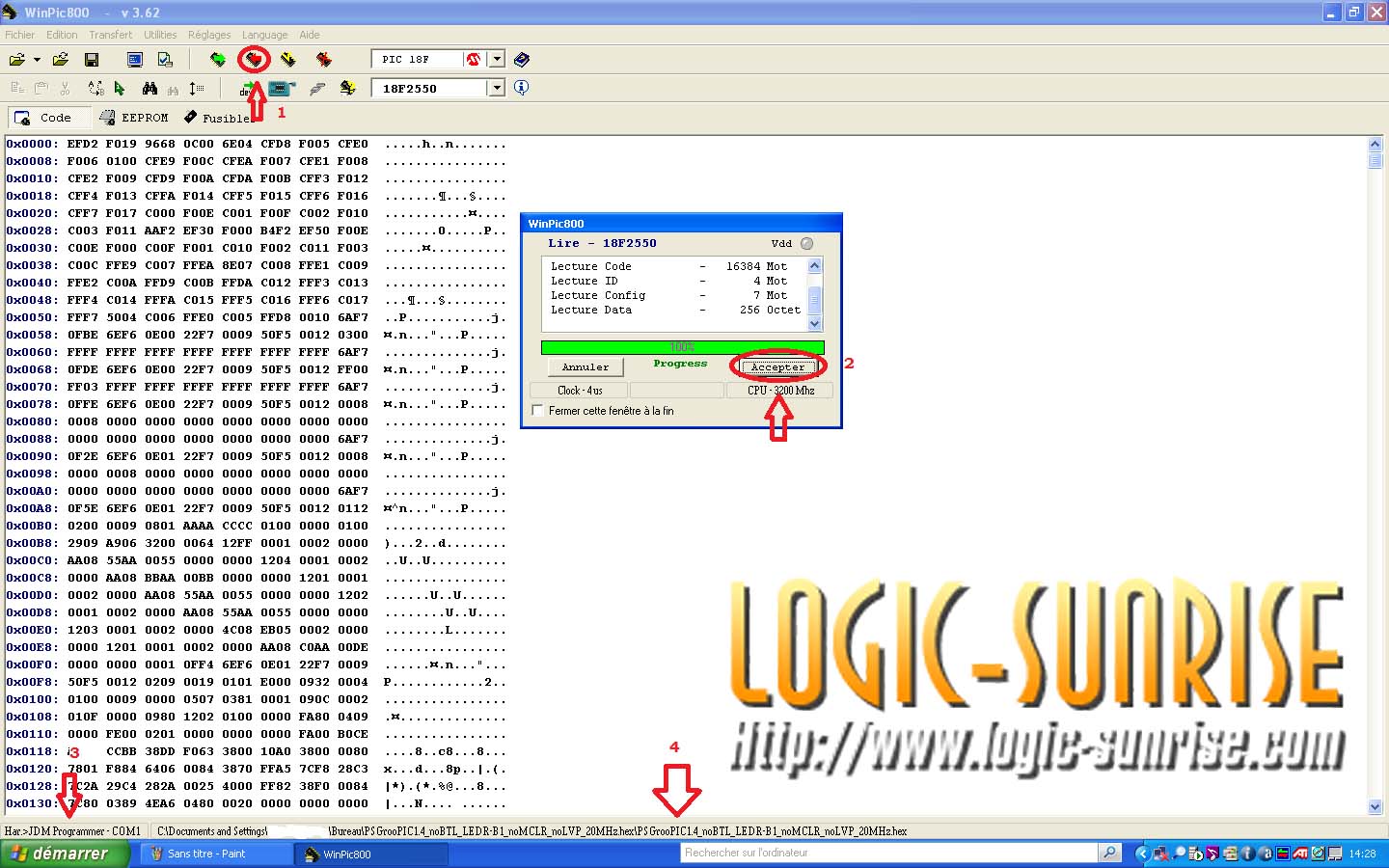
Task: Click the gray connector settings icon
Action: [317, 89]
